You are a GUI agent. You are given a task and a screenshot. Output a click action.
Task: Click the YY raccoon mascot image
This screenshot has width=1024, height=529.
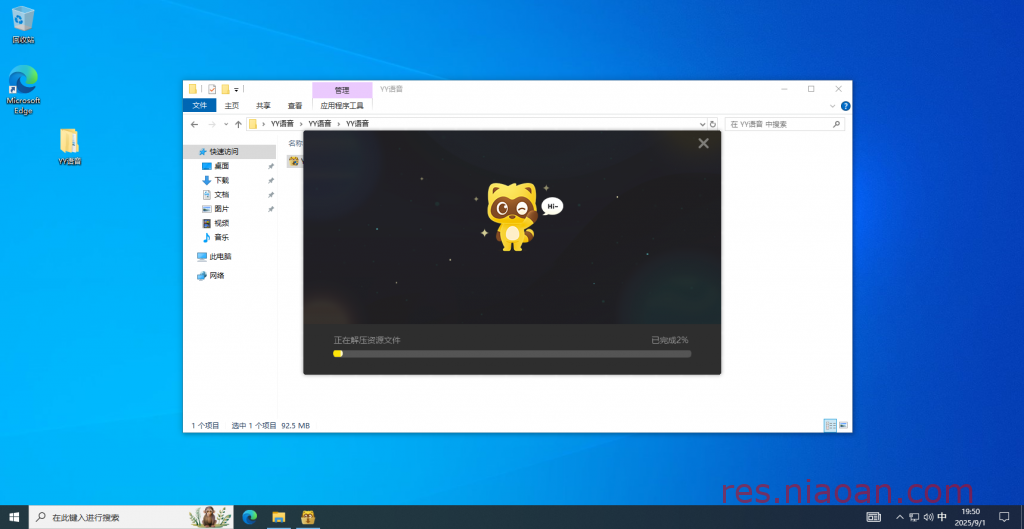click(x=513, y=216)
